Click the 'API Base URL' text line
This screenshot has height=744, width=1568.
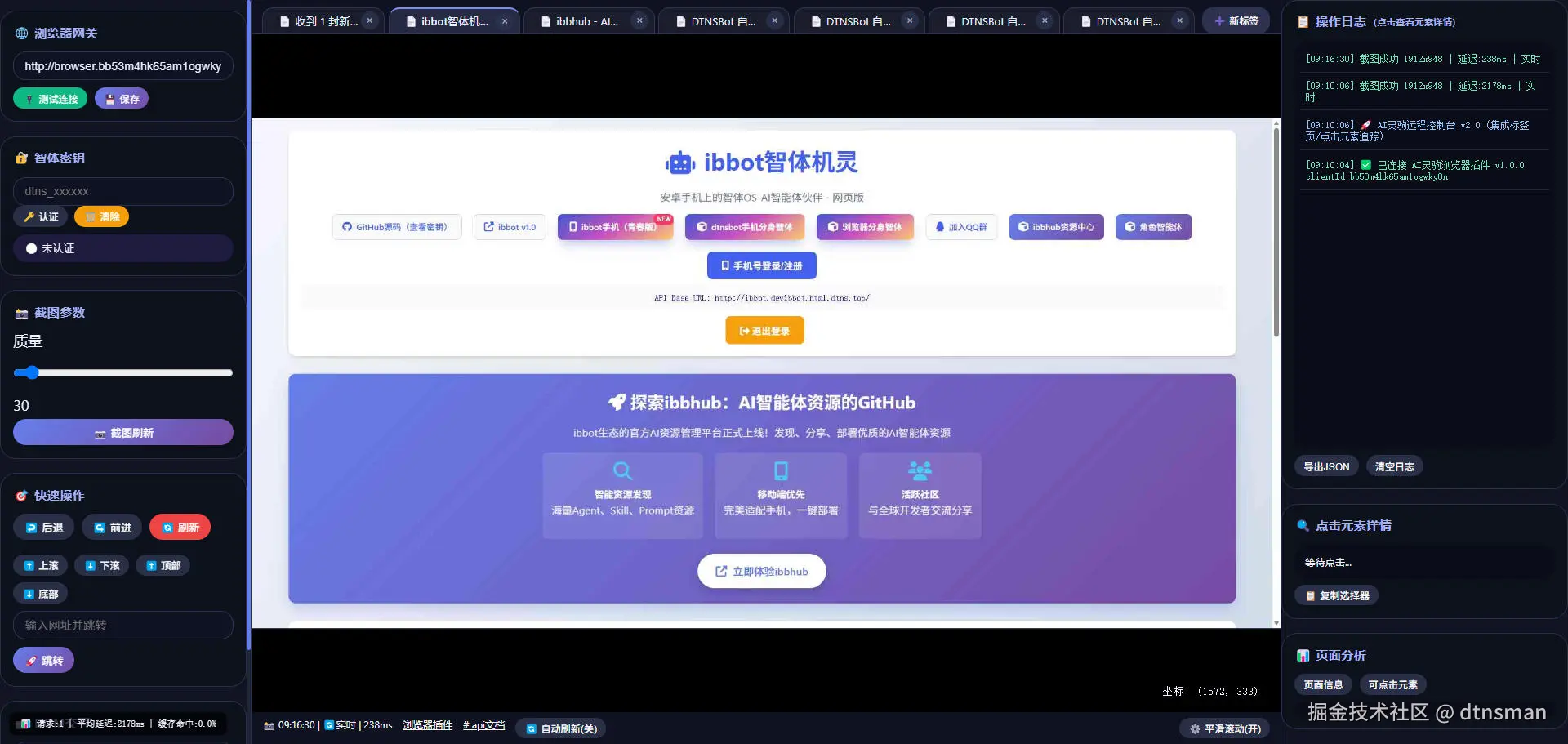pyautogui.click(x=762, y=298)
